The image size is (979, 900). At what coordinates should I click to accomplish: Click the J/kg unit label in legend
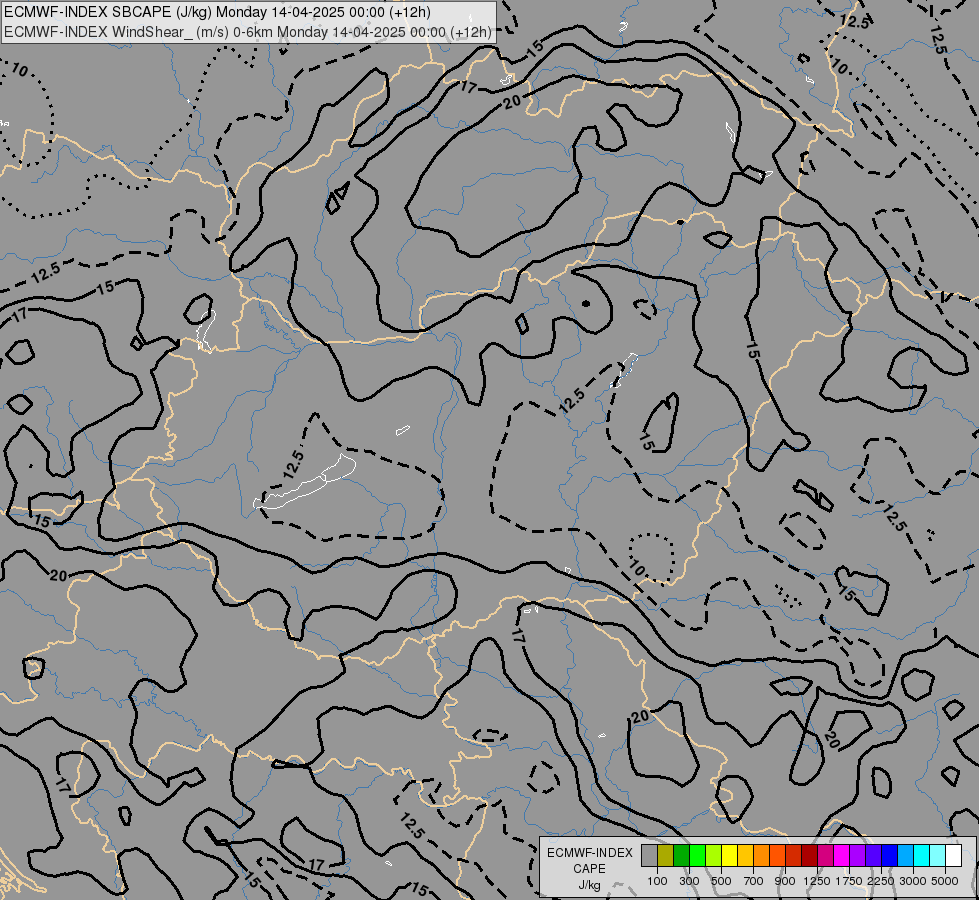coord(589,885)
